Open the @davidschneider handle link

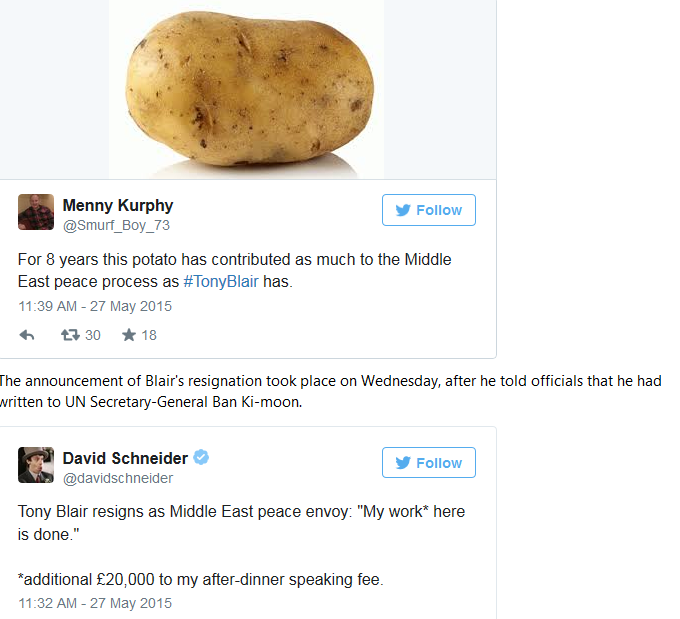(x=117, y=479)
